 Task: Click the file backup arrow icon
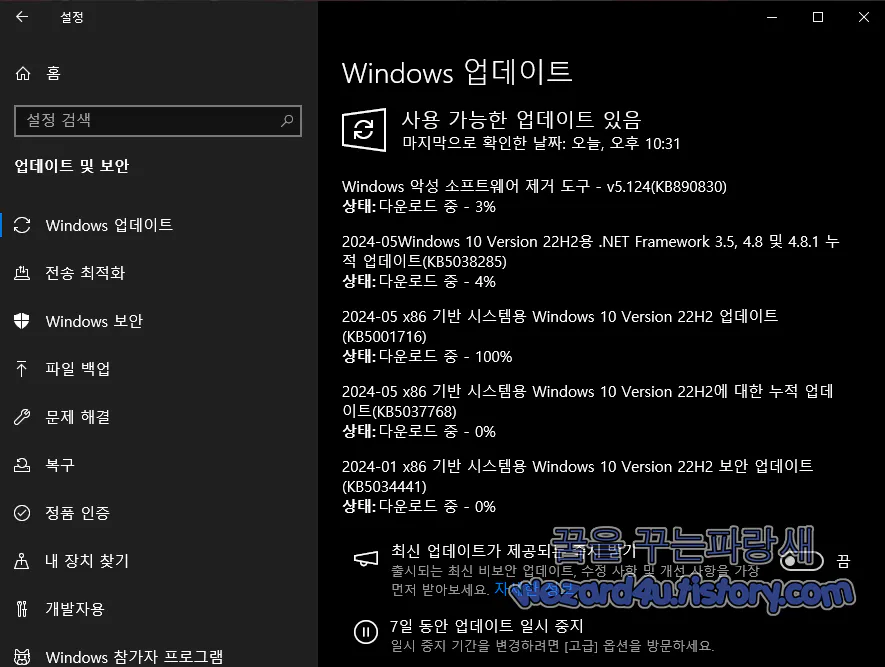point(22,368)
